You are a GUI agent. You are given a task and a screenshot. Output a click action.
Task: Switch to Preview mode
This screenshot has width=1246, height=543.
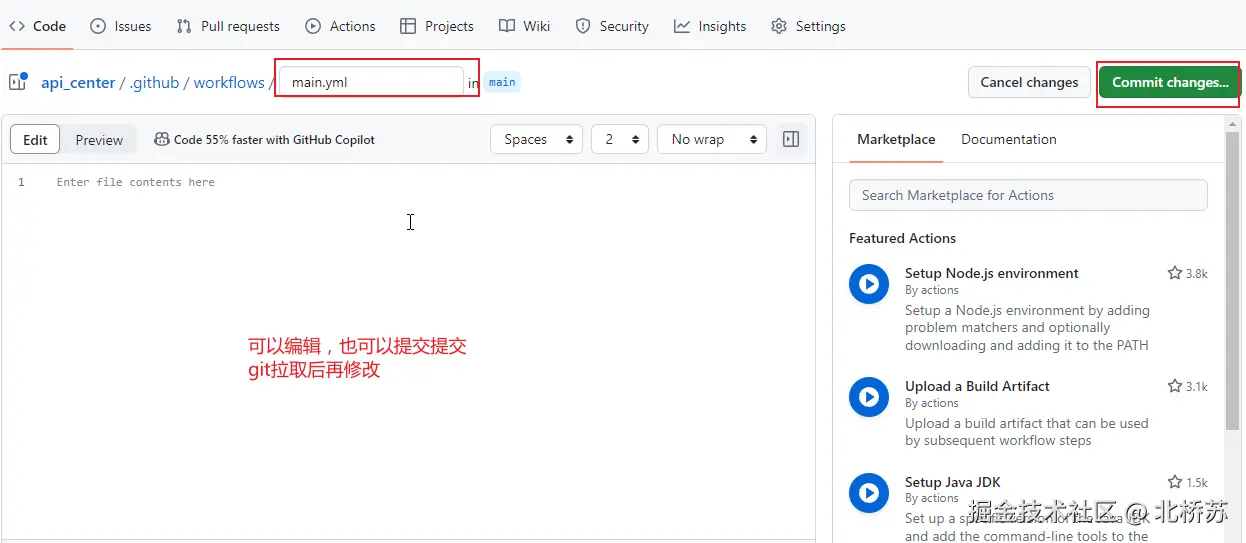pyautogui.click(x=99, y=140)
